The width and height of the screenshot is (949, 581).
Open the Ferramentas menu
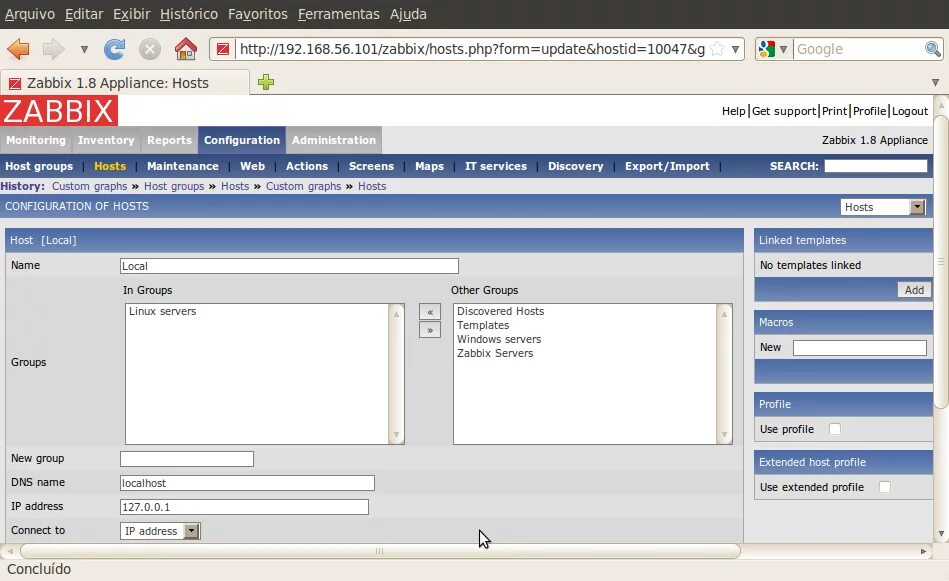click(338, 14)
